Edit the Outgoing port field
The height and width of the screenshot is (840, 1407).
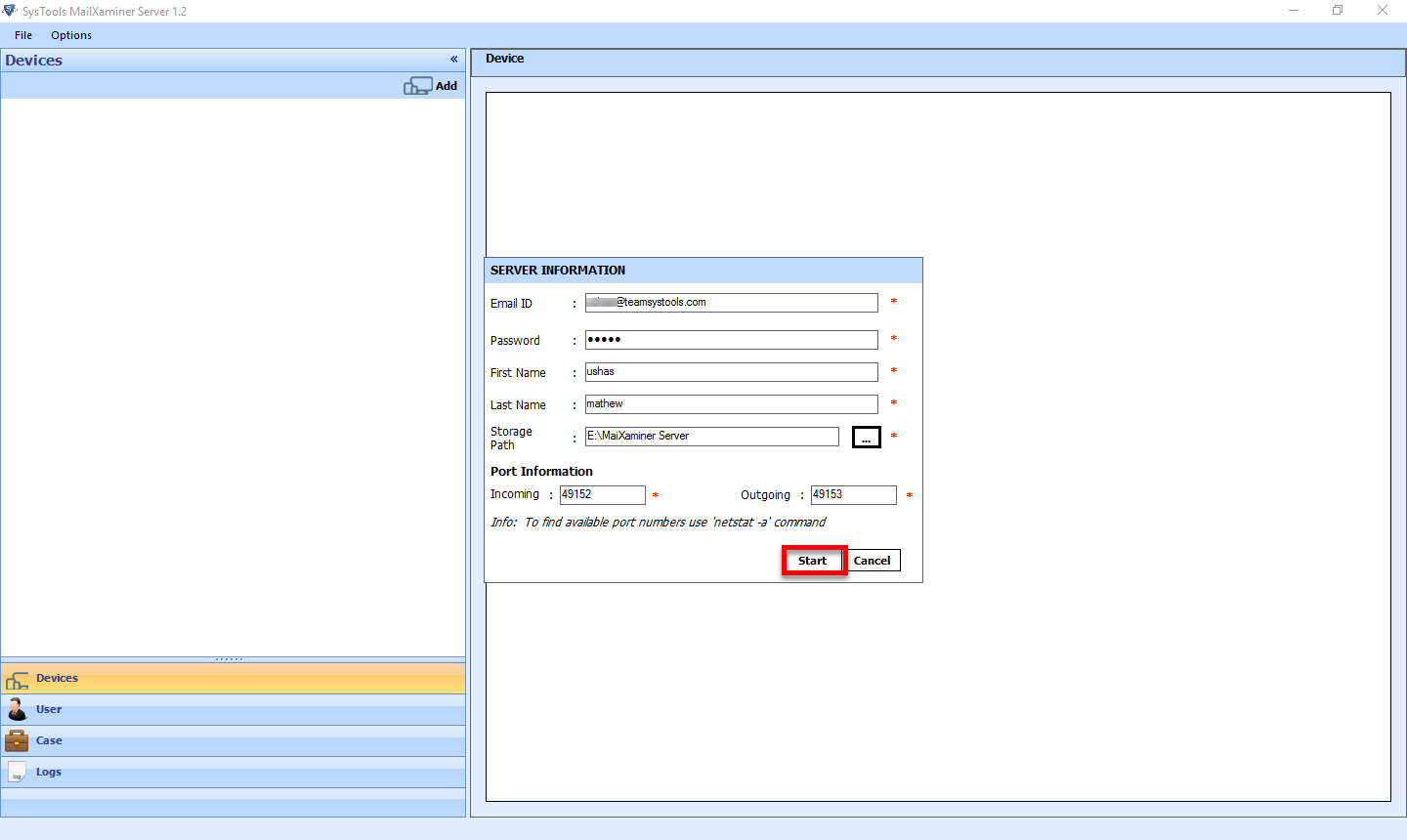853,495
